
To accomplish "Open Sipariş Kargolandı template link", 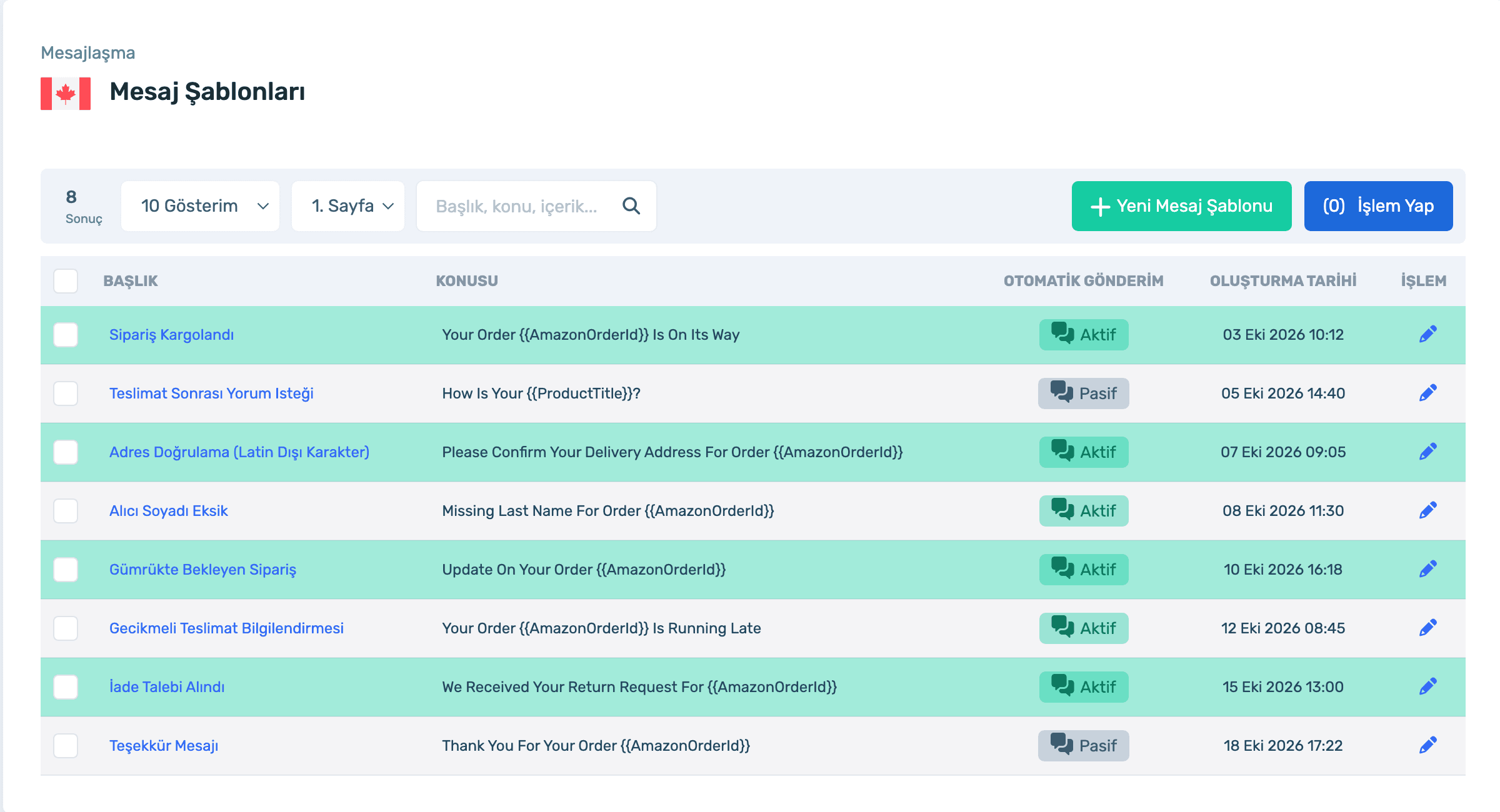I will pyautogui.click(x=171, y=335).
